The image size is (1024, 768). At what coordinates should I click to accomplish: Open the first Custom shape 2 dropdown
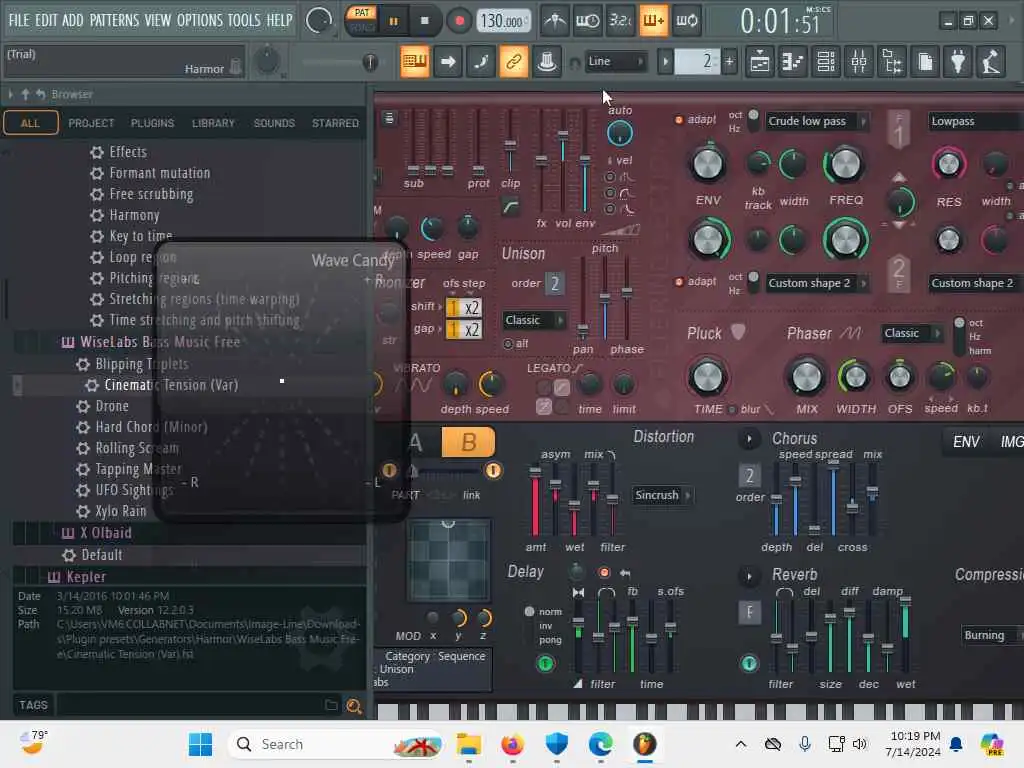click(816, 283)
